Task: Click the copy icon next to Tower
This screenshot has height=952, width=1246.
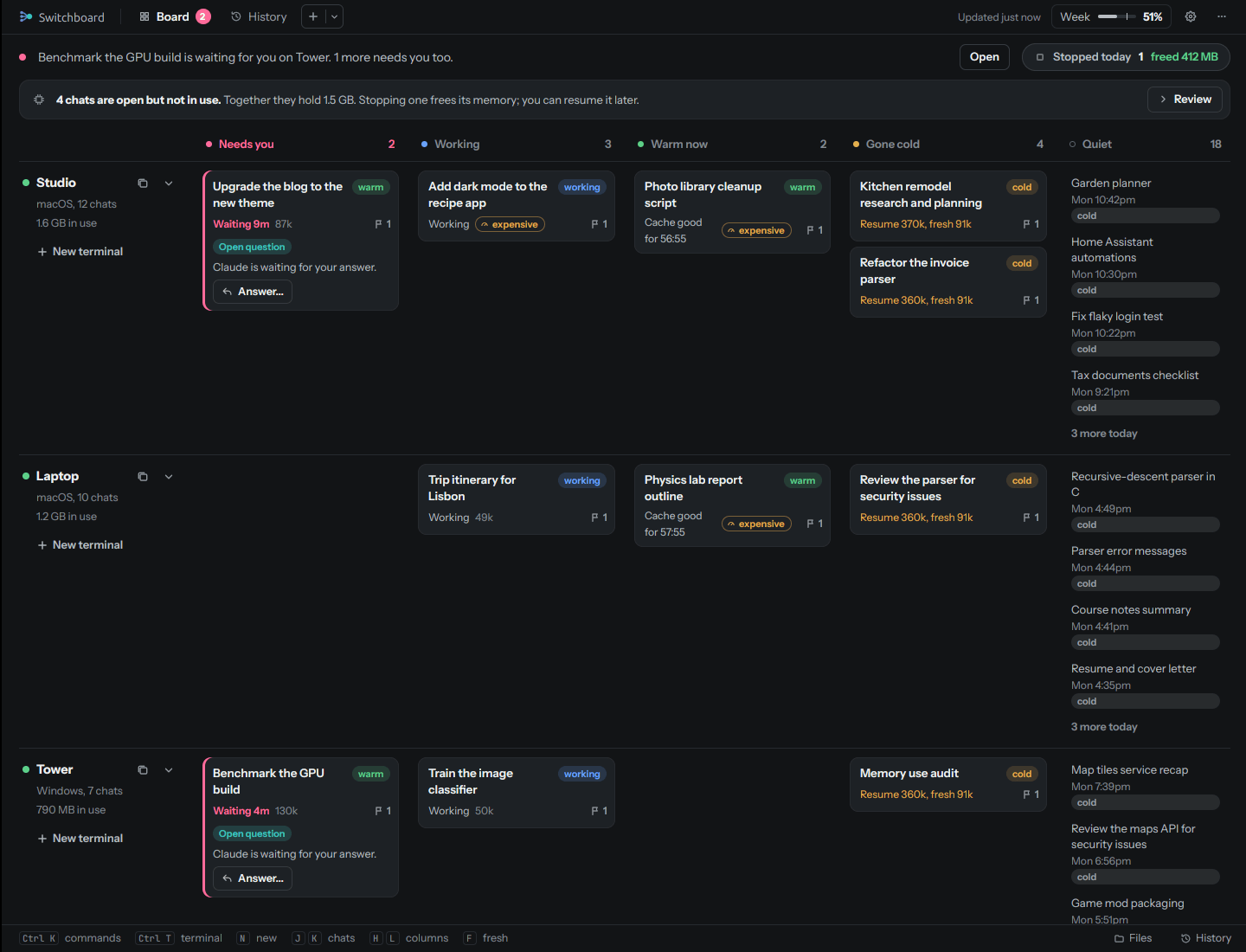Action: [x=143, y=770]
